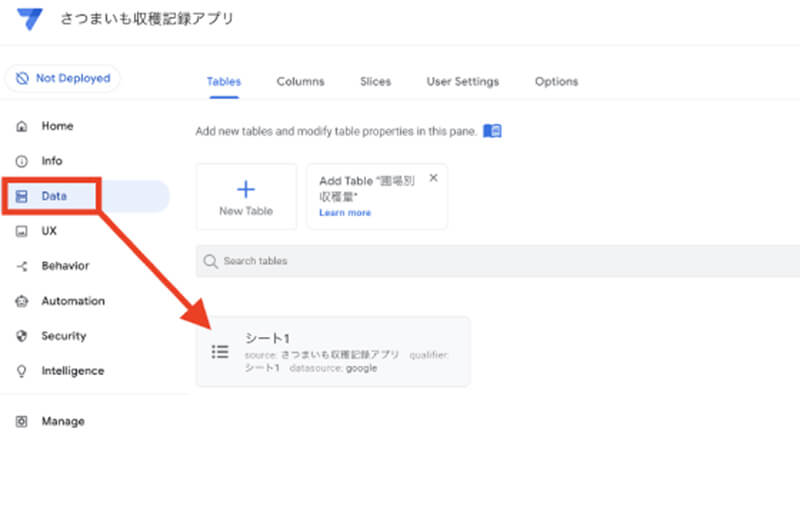Open the User Settings tab
800x529 pixels.
tap(462, 82)
